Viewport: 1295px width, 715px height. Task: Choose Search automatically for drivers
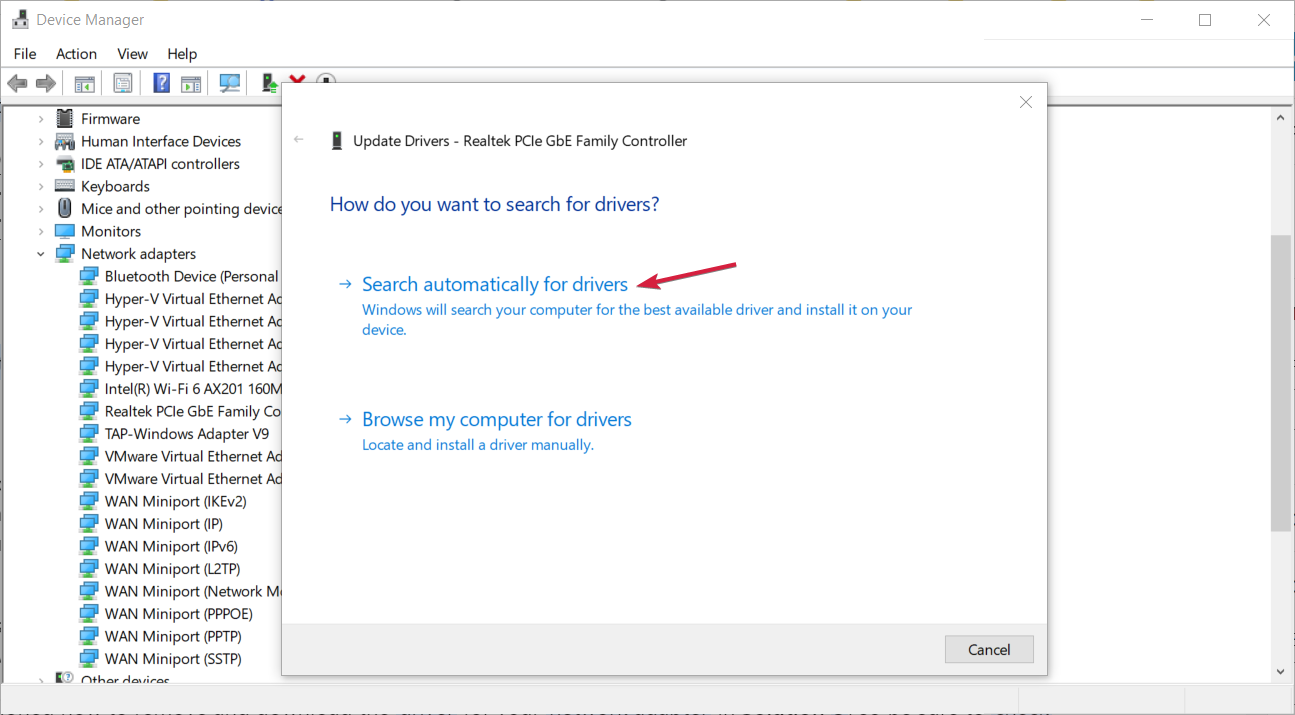tap(495, 284)
